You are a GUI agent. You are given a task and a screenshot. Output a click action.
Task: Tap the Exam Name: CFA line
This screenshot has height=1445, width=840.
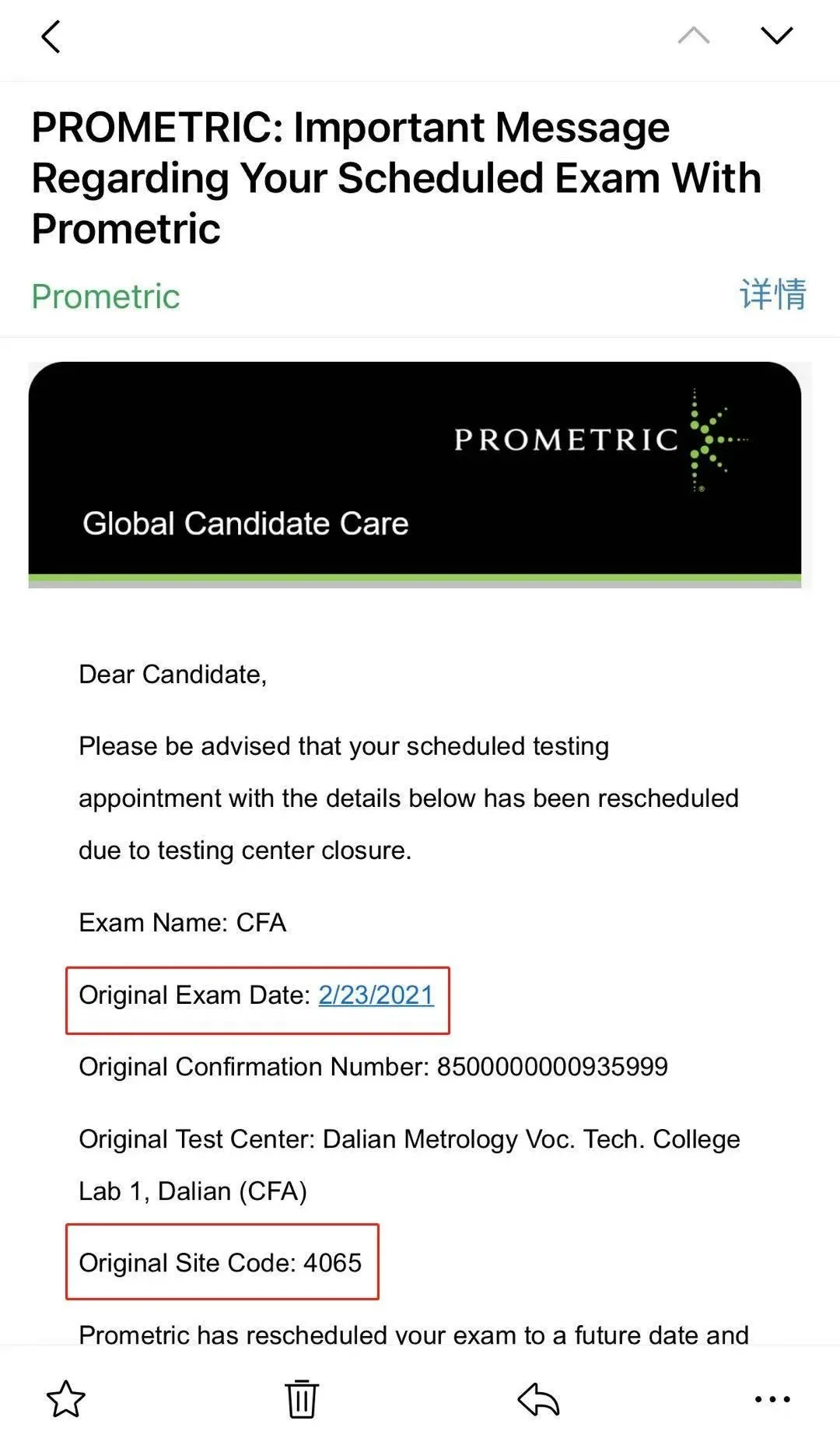(x=183, y=923)
